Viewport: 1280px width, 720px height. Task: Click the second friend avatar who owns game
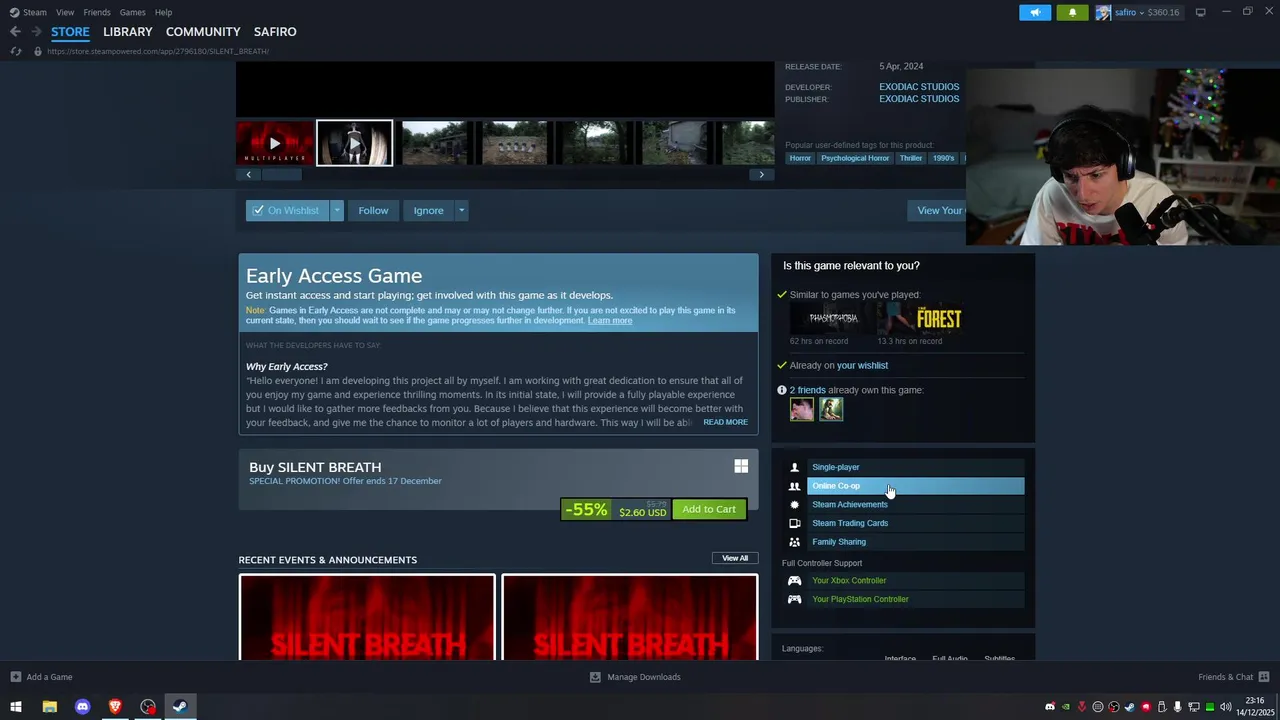point(831,409)
